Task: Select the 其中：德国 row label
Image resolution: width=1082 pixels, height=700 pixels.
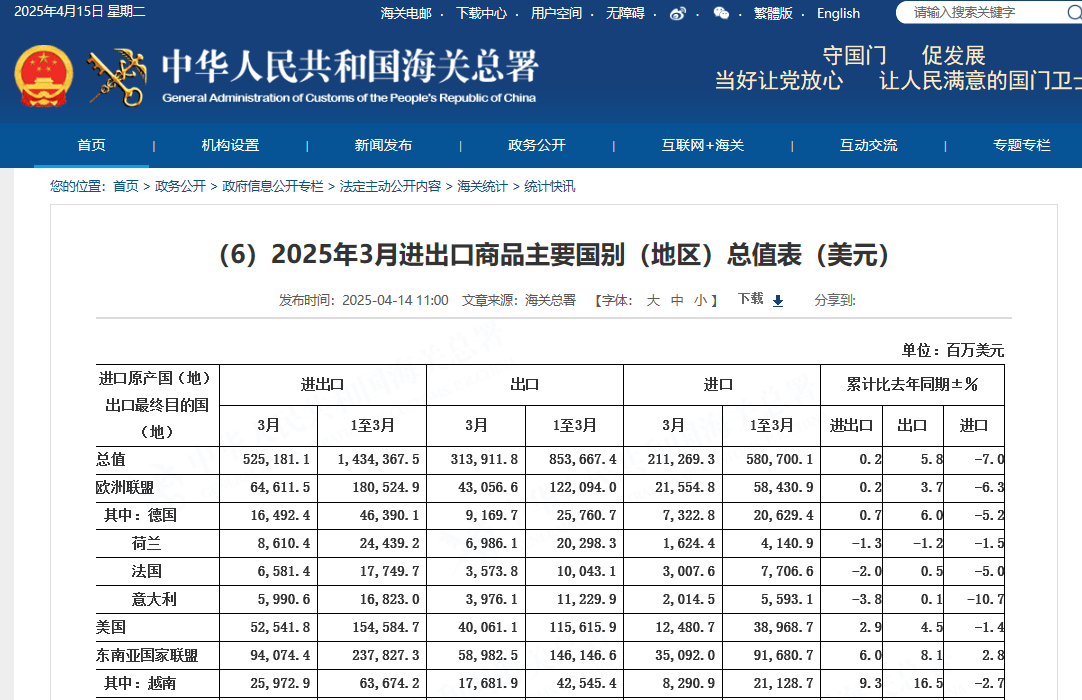Action: tap(141, 516)
